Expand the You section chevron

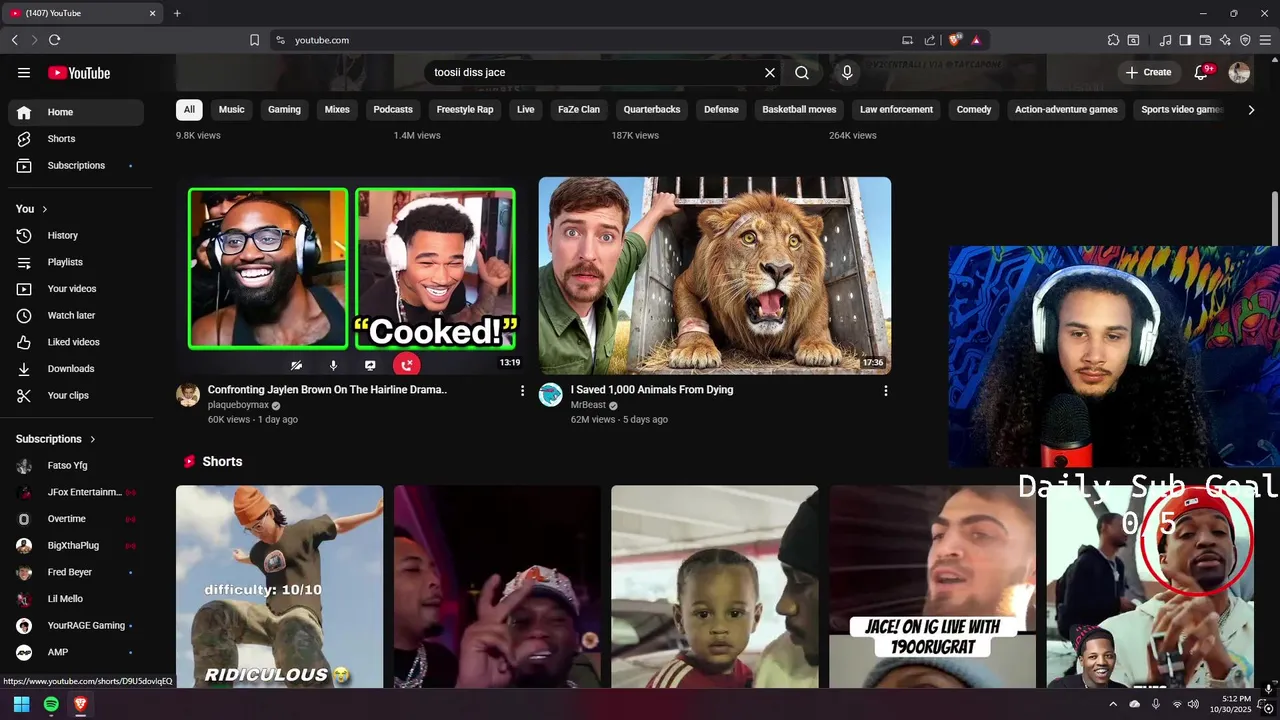[45, 209]
